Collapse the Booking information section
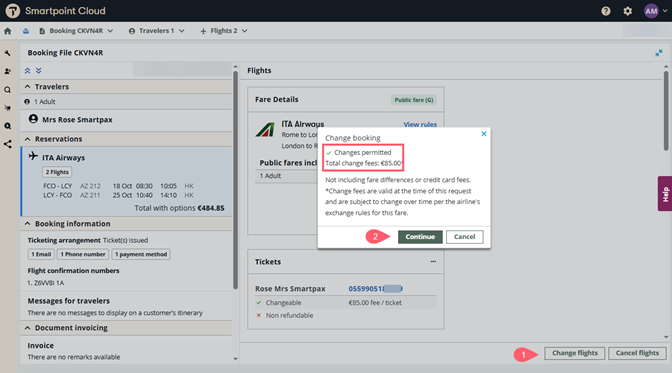 tap(27, 223)
